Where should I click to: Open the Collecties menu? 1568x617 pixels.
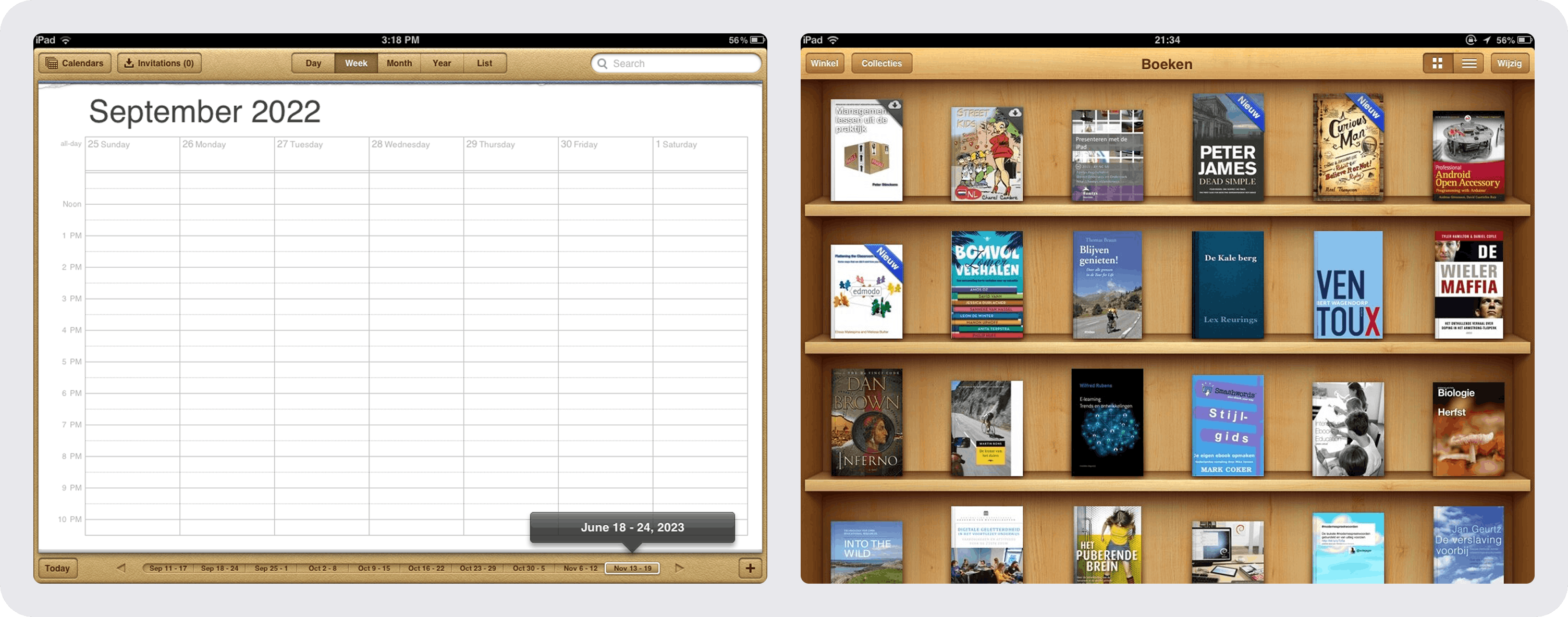pyautogui.click(x=881, y=63)
